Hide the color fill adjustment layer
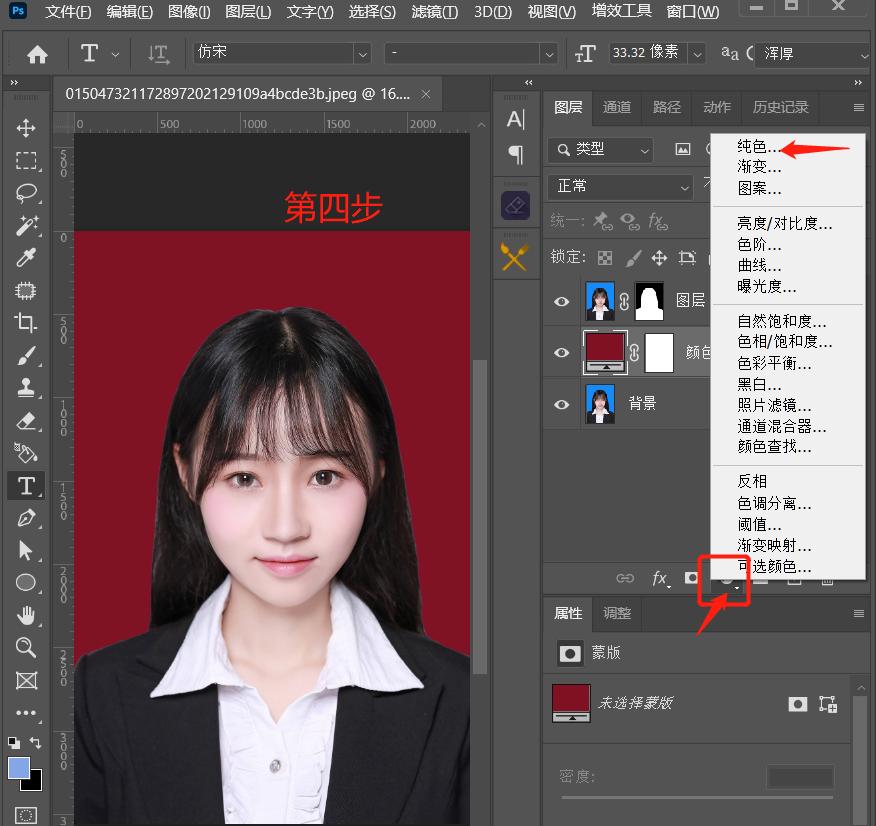876x826 pixels. 561,352
